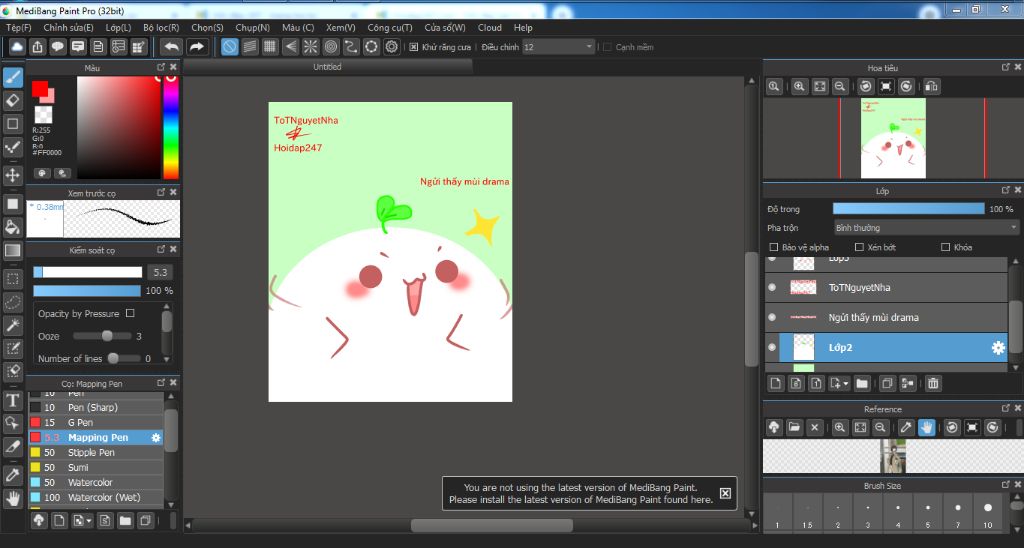1024x548 pixels.
Task: Select the Hand tool in left toolbar
Action: point(13,498)
